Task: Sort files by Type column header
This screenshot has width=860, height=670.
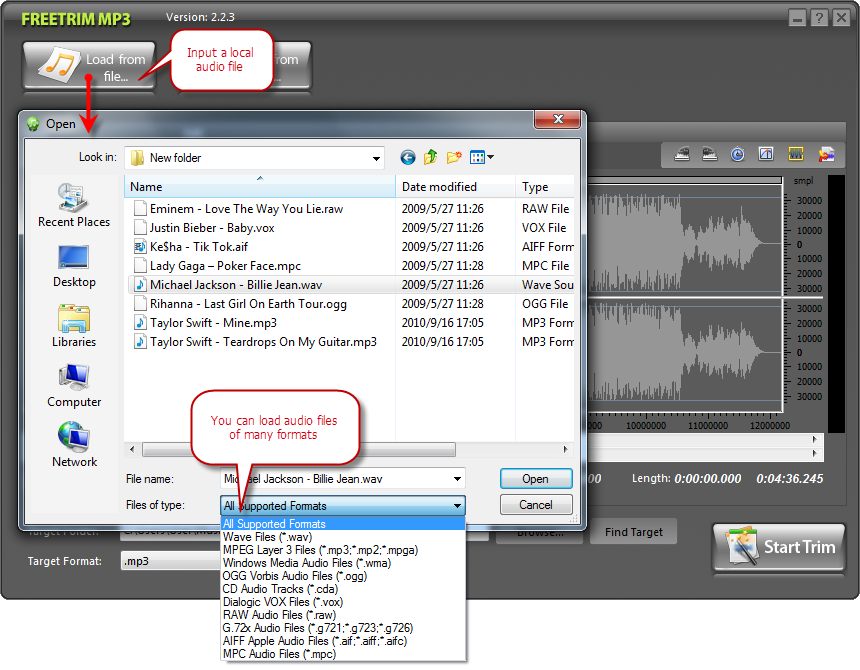Action: (x=545, y=186)
